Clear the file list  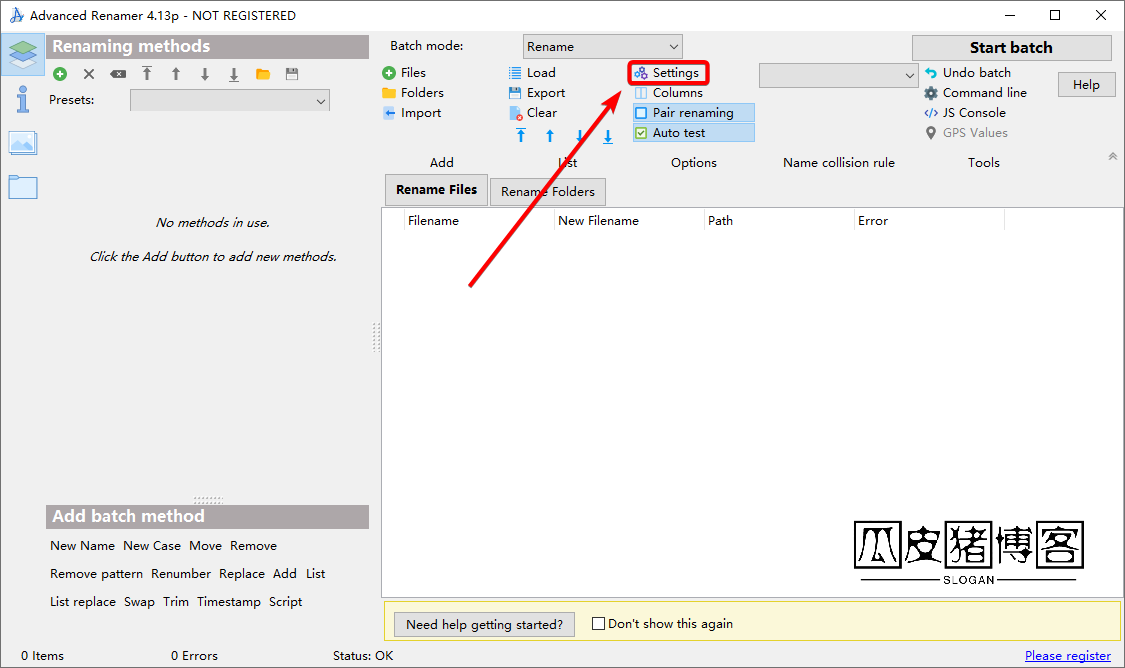click(533, 113)
